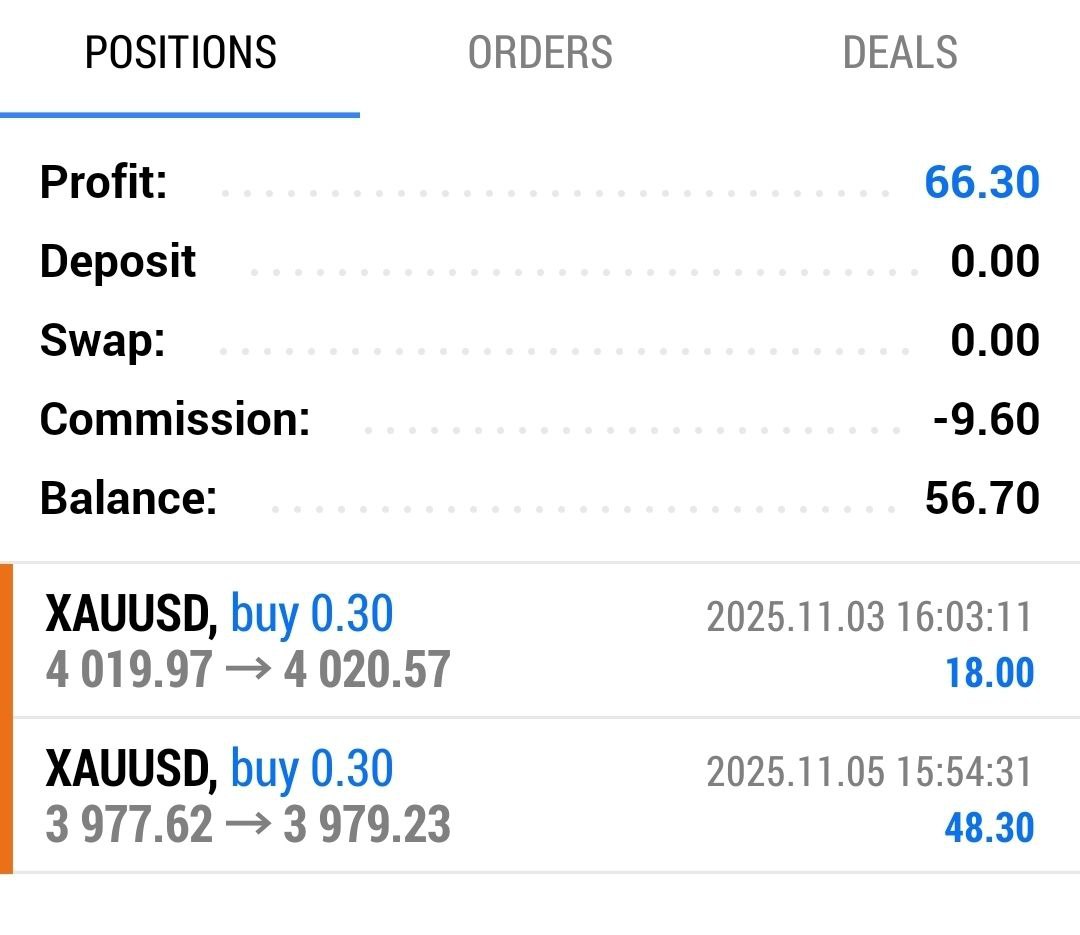1080x935 pixels.
Task: Click the timestamp 2025.11.03 16:03:11
Action: (868, 617)
